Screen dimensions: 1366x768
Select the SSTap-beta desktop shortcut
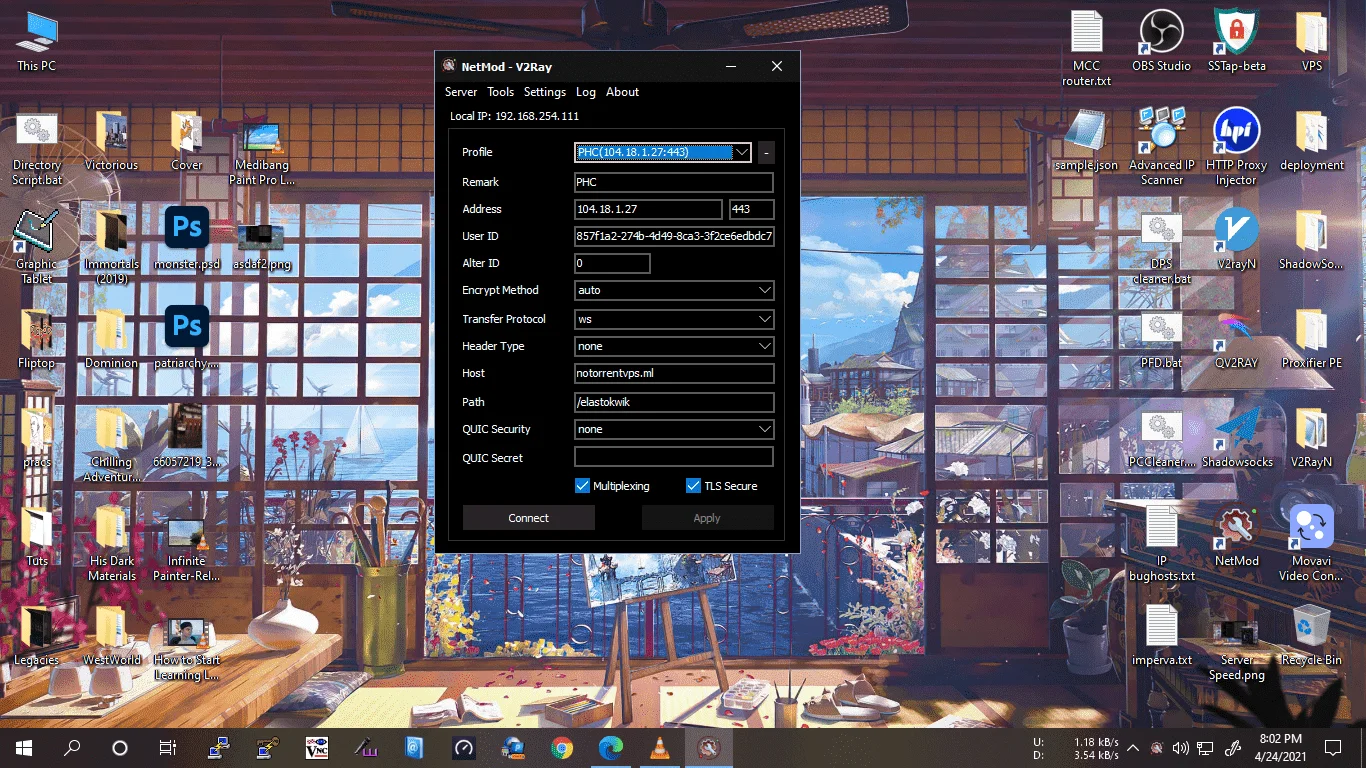coord(1237,41)
